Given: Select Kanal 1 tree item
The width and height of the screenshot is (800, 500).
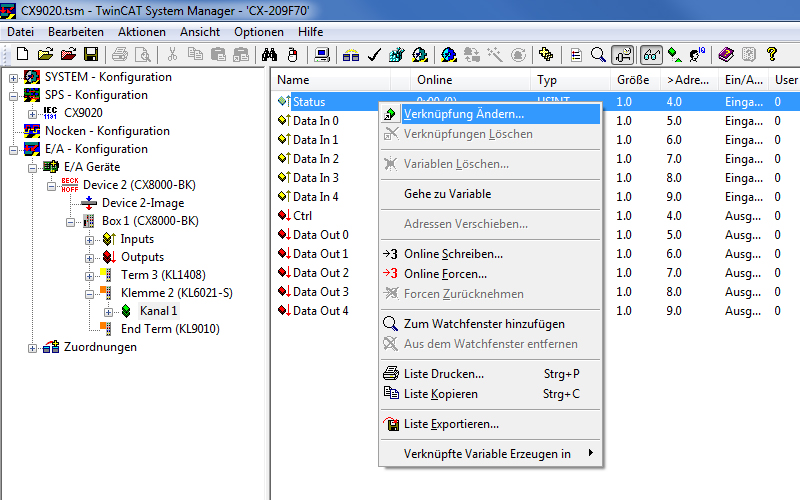Looking at the screenshot, I should click(158, 311).
